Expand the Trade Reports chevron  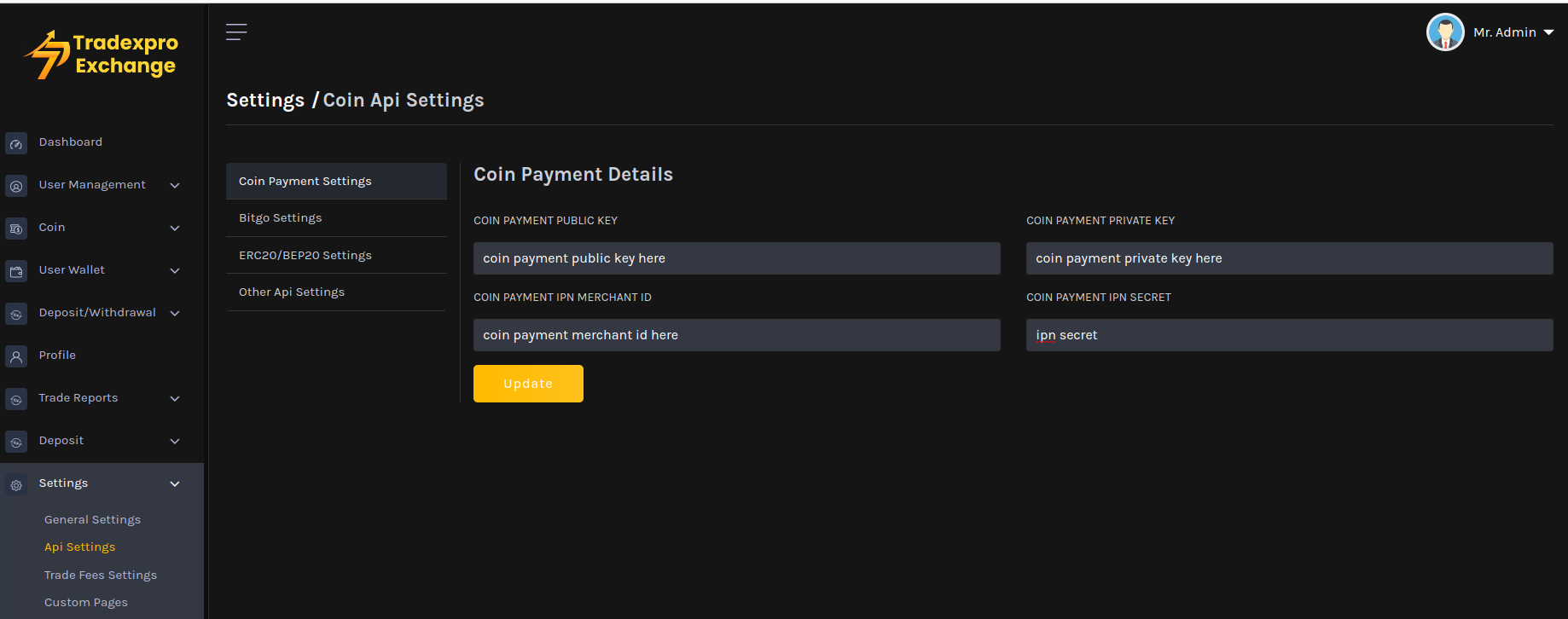tap(175, 398)
